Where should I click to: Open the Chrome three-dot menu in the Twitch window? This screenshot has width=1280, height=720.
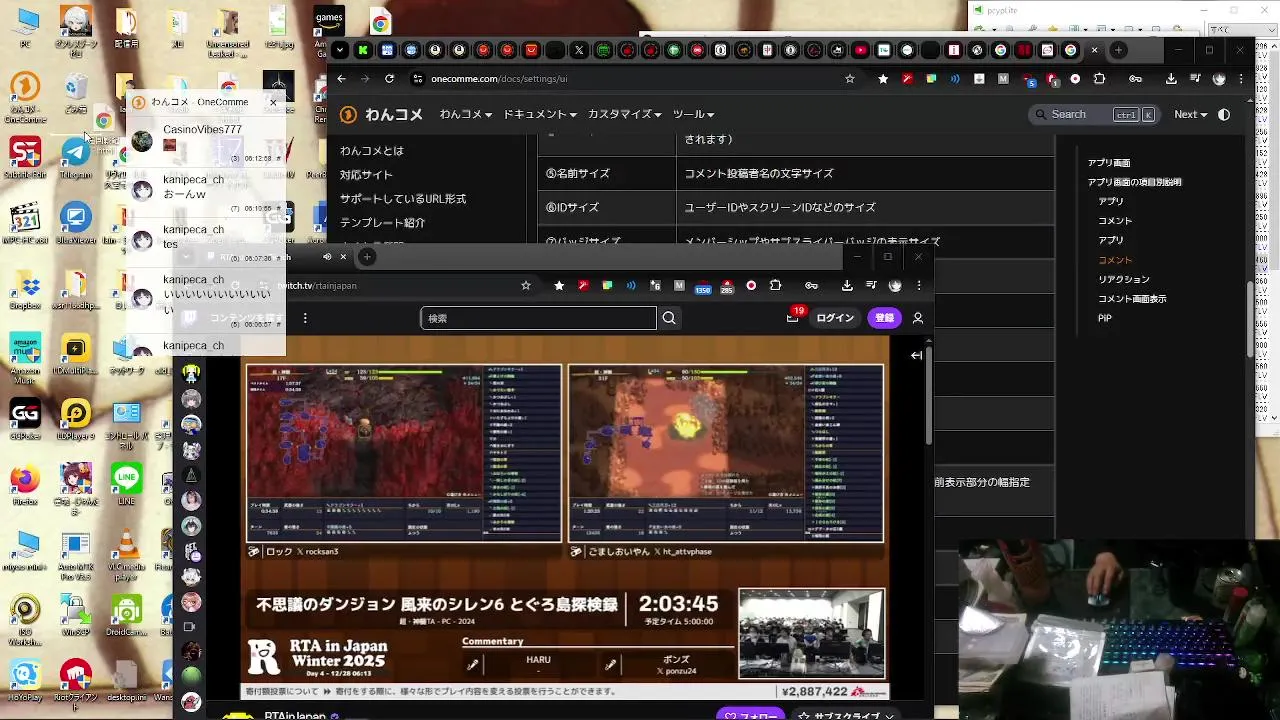919,285
